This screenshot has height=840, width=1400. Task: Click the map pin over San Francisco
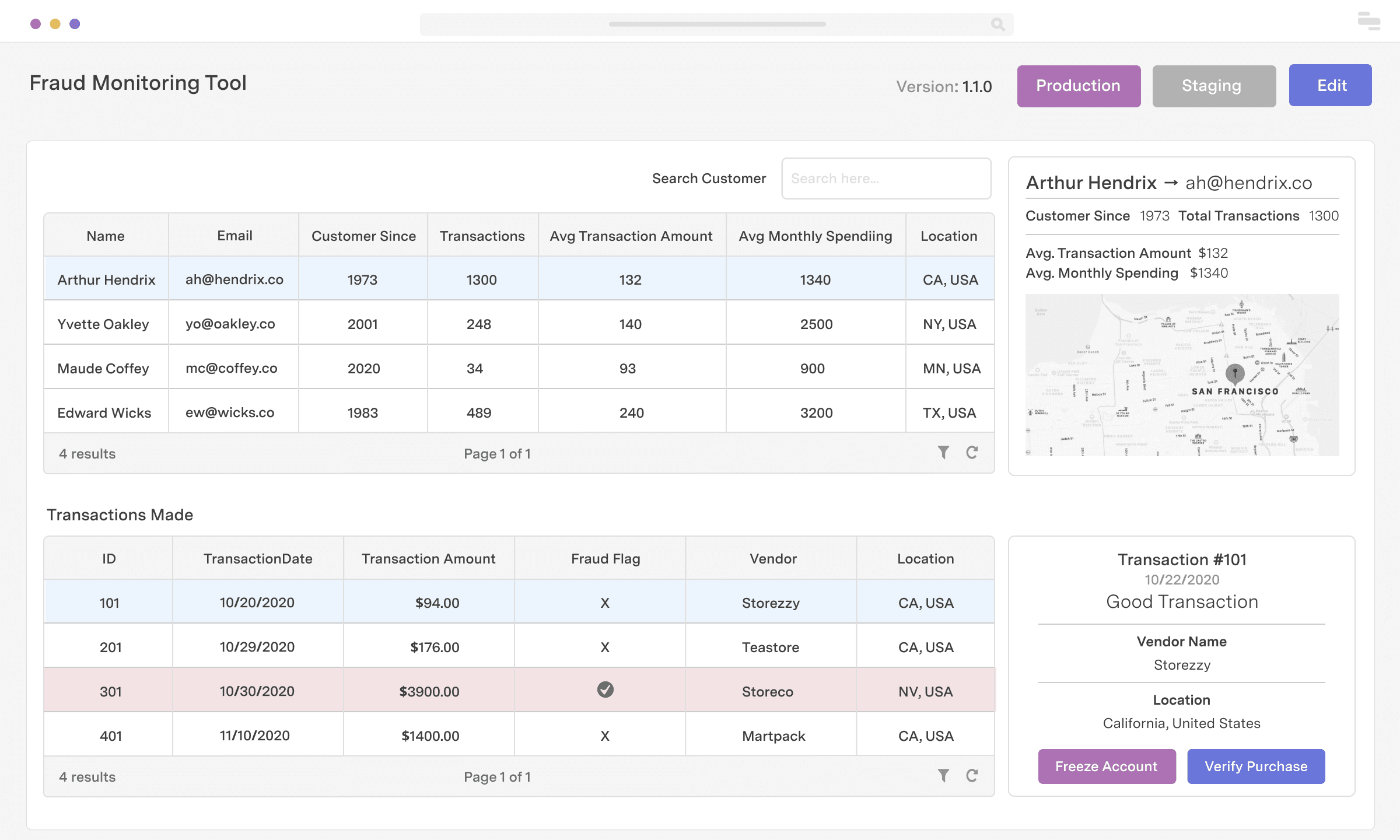[1235, 372]
